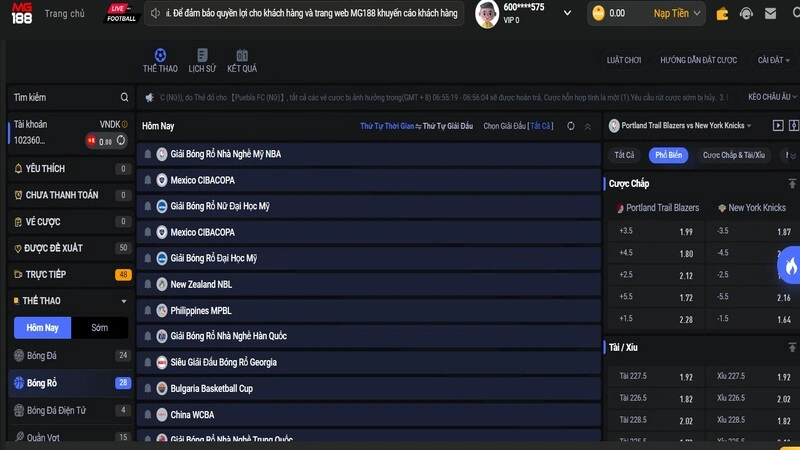Toggle bell for Siêu Giải Đấu Bóng Rổ Georgia

147,362
